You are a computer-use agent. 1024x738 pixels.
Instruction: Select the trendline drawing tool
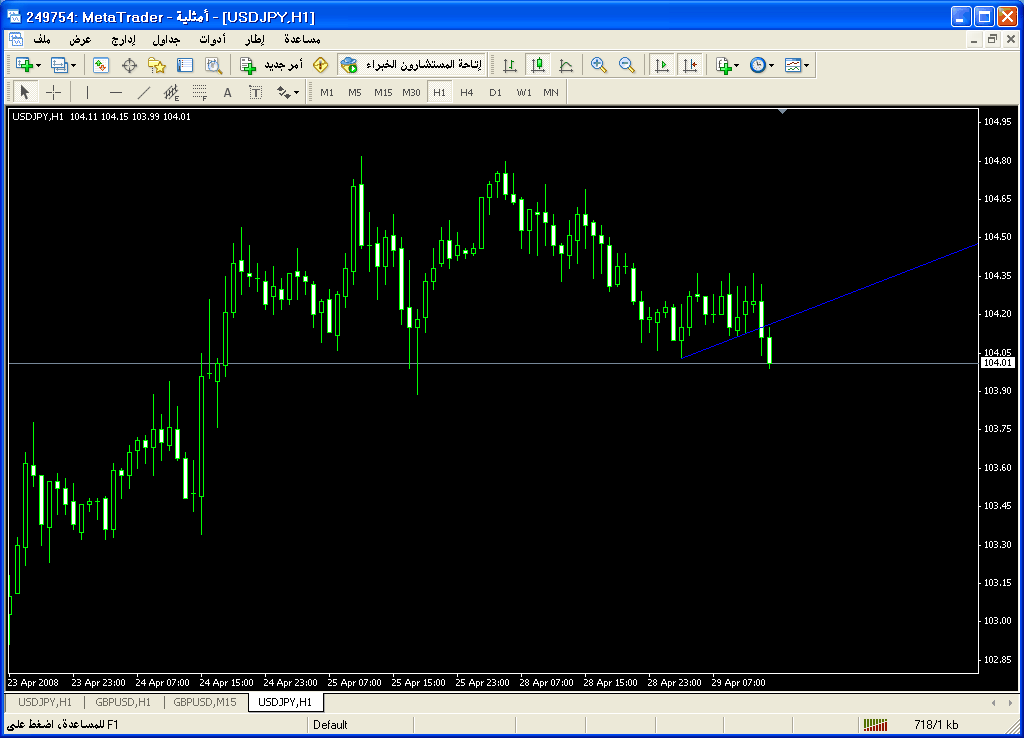[143, 92]
